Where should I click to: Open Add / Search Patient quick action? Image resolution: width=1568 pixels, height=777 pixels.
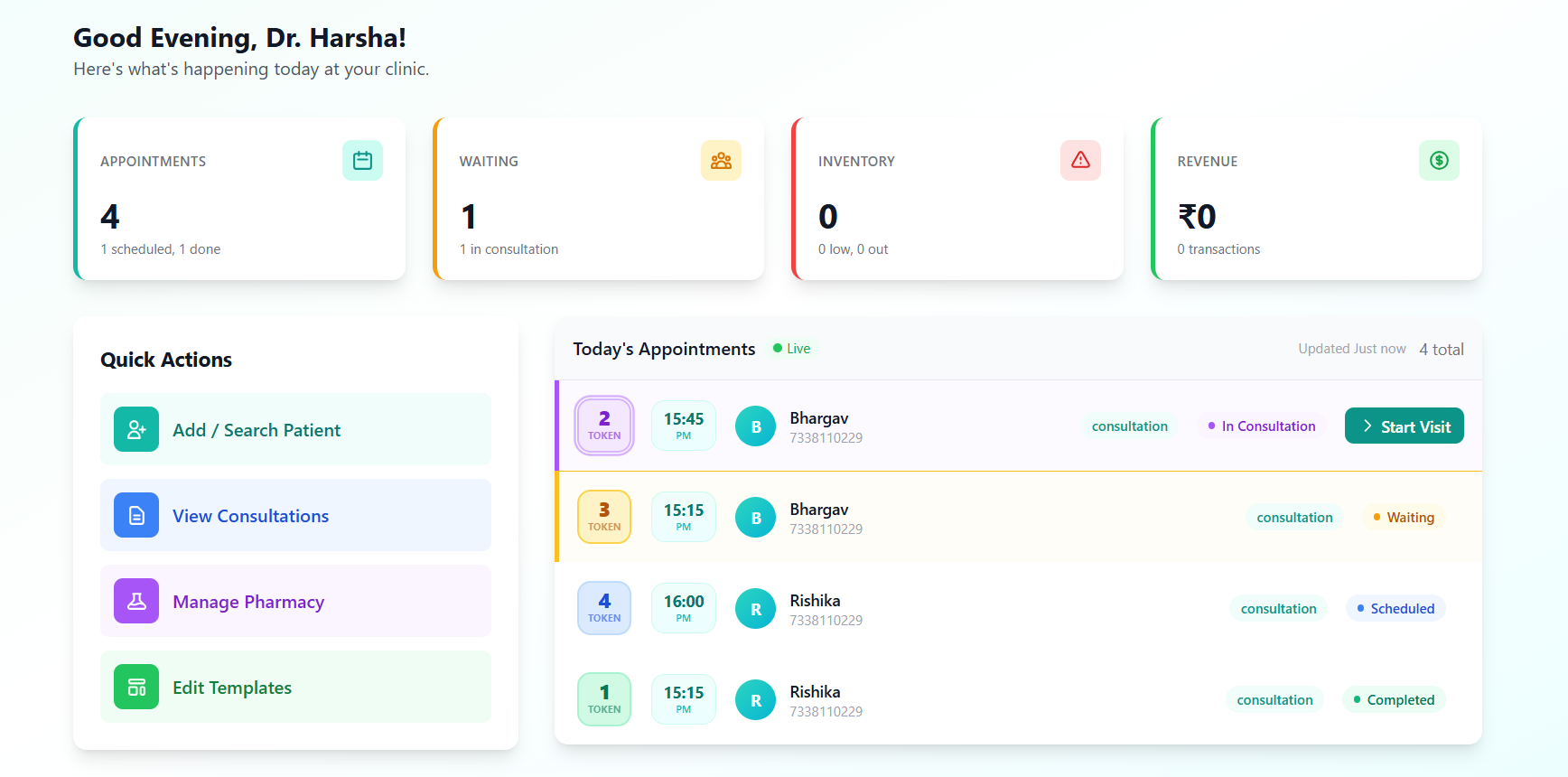(x=257, y=431)
